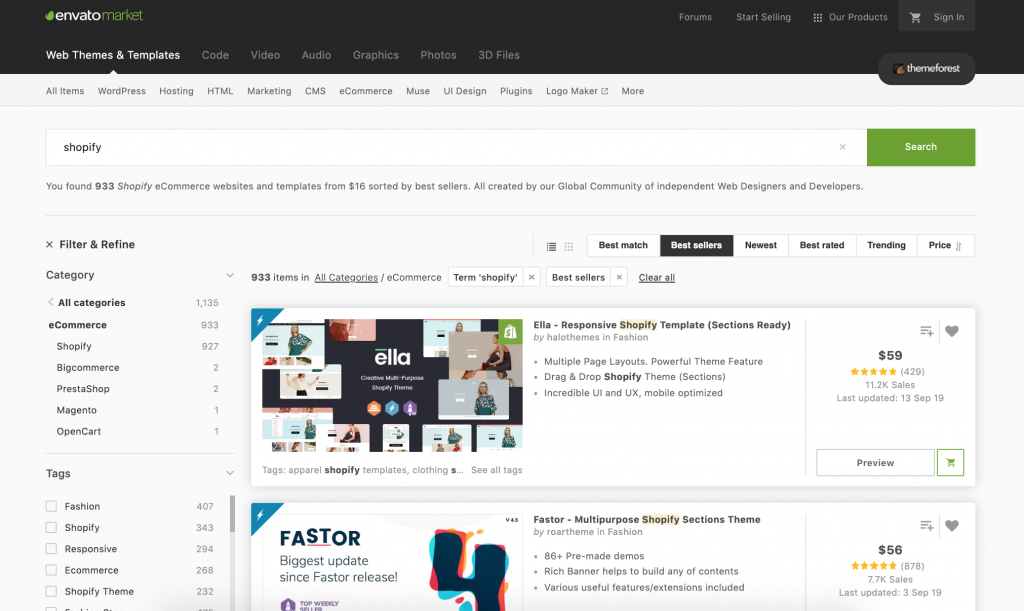1024x611 pixels.
Task: Check the Shopify tag checkbox
Action: [51, 527]
